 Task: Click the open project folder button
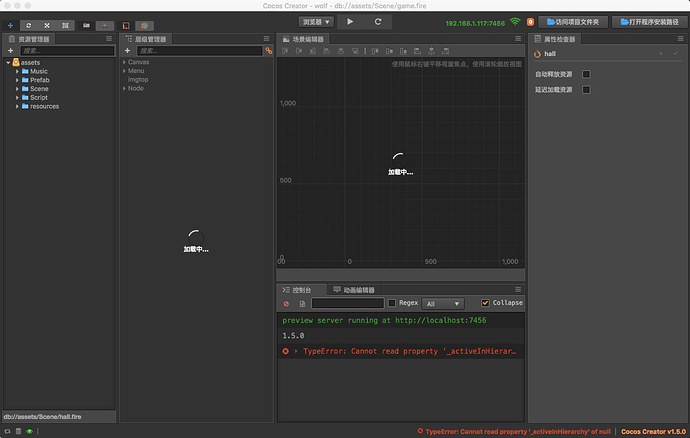click(x=573, y=22)
